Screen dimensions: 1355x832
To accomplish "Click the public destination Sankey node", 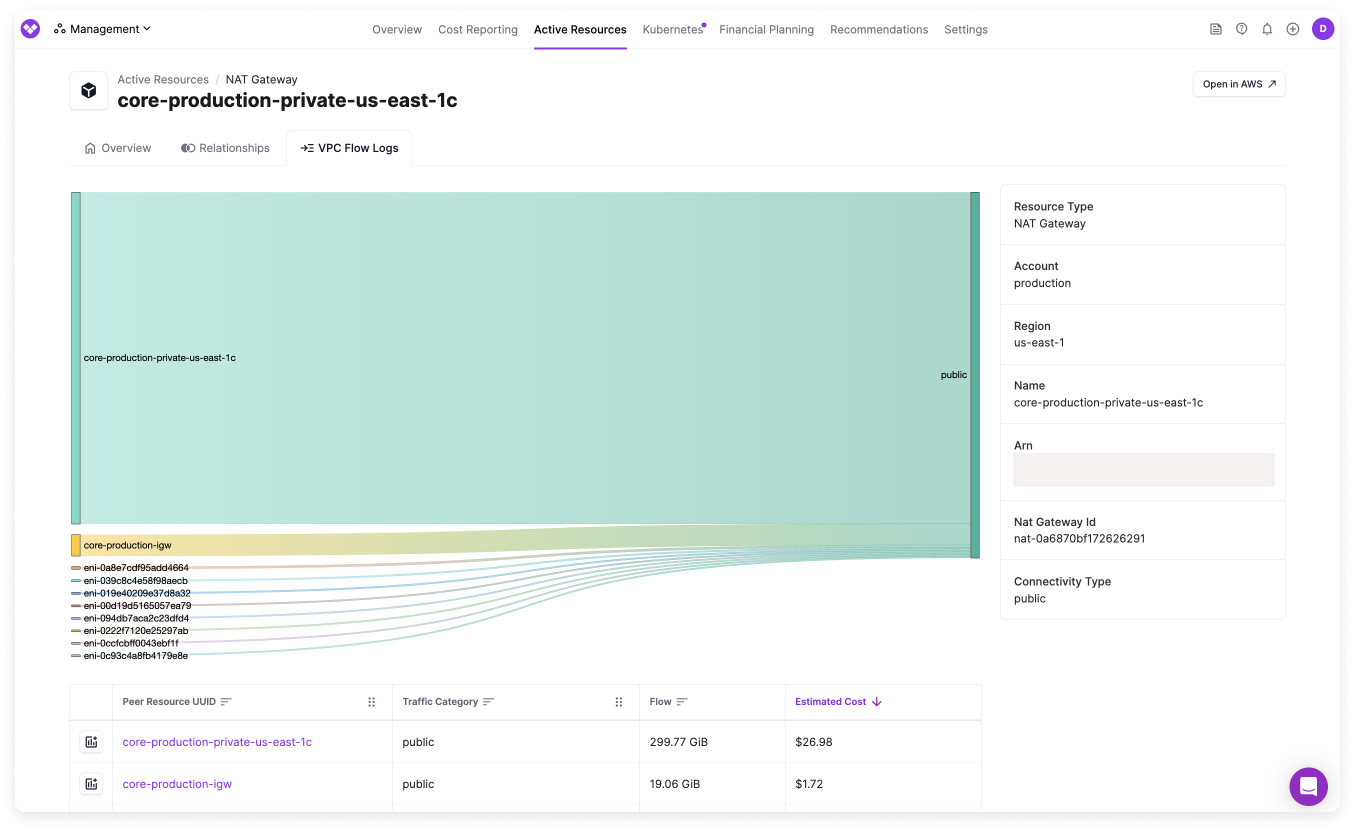I will (x=975, y=375).
